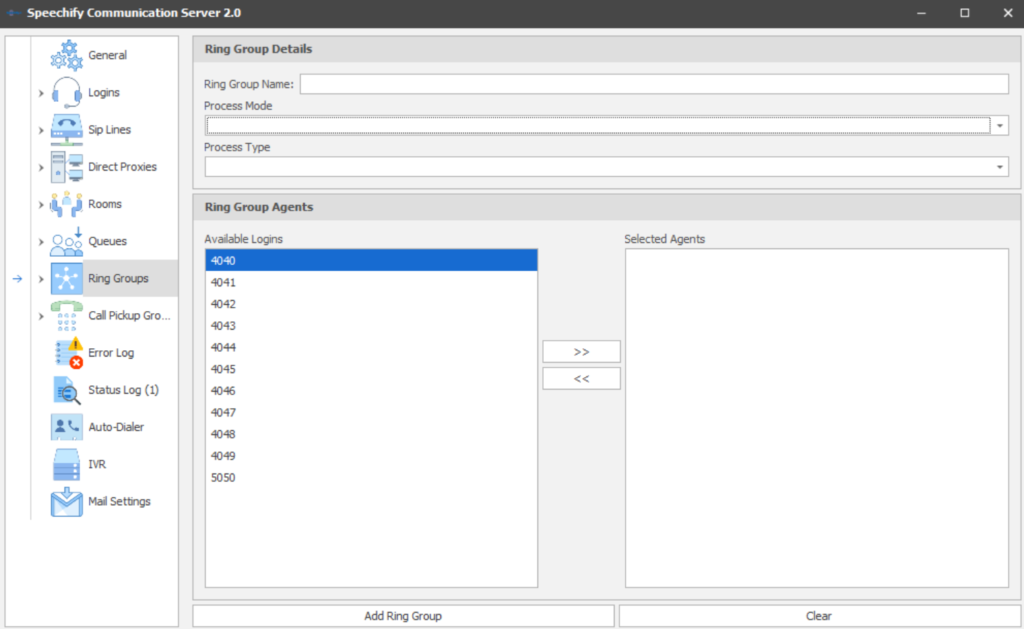Select login 4043 in Available Logins
Screen dimensions: 1024x629
(x=372, y=325)
